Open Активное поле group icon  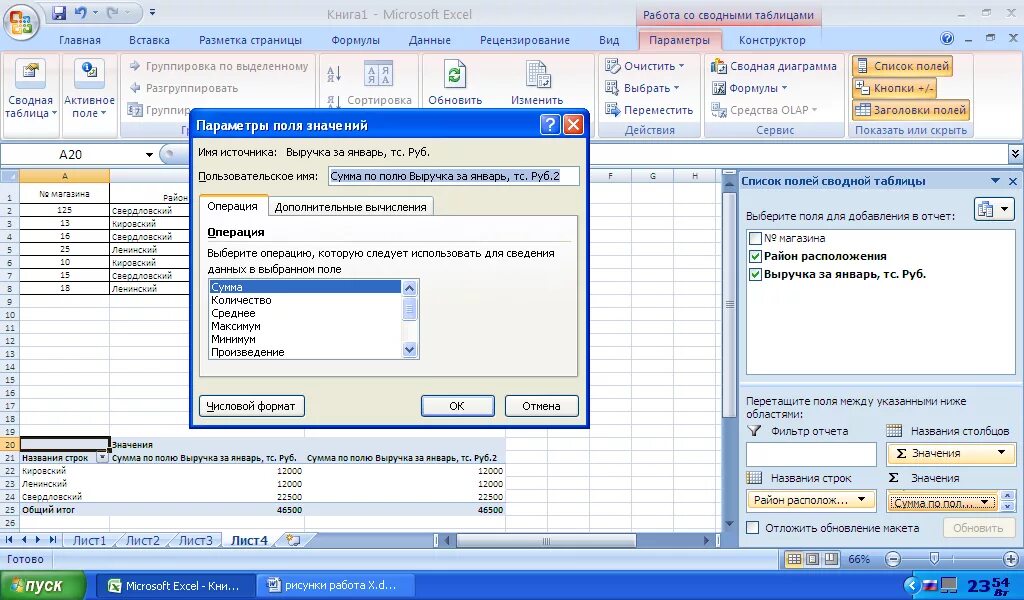(89, 73)
